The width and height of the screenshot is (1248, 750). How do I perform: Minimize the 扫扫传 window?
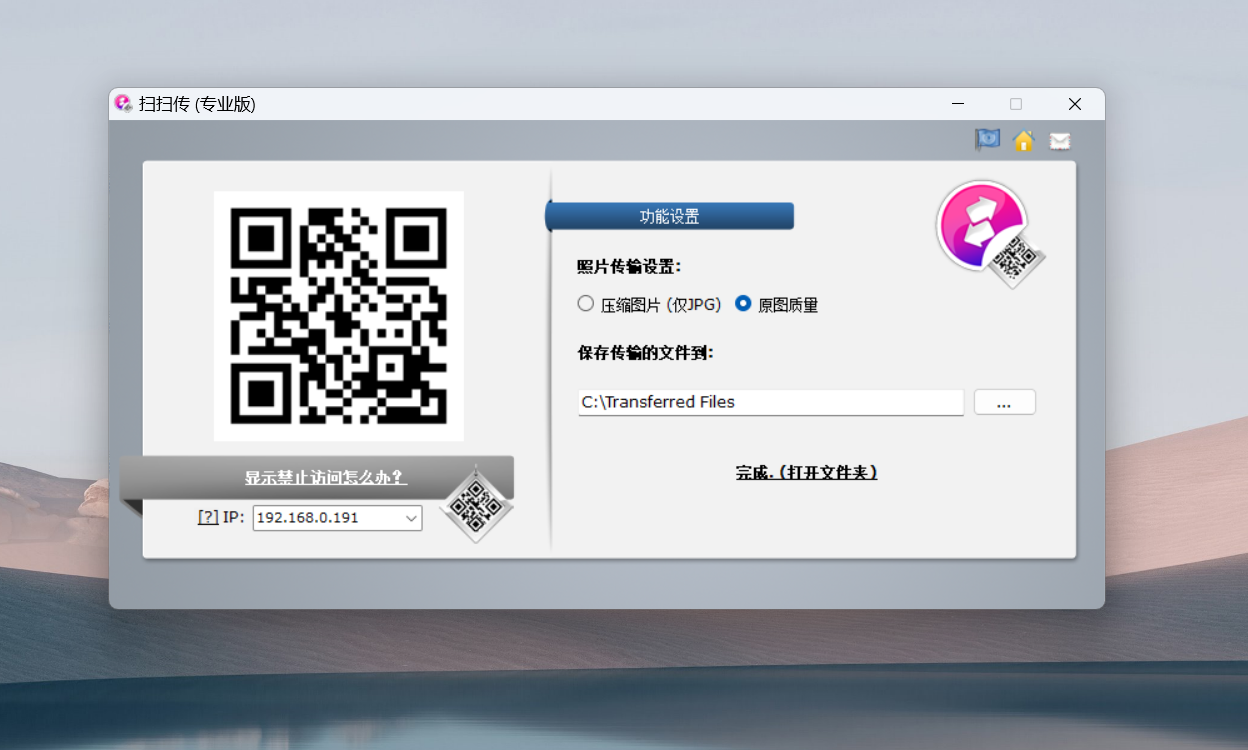click(958, 104)
